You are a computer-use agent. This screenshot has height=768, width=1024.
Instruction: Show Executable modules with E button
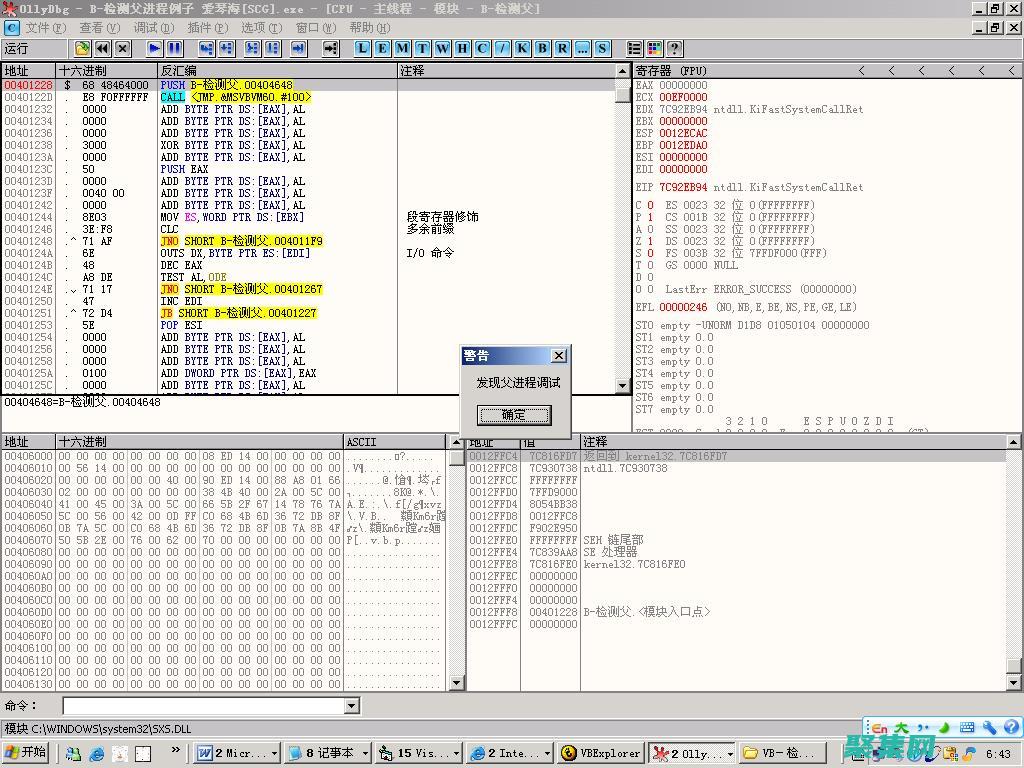point(382,48)
